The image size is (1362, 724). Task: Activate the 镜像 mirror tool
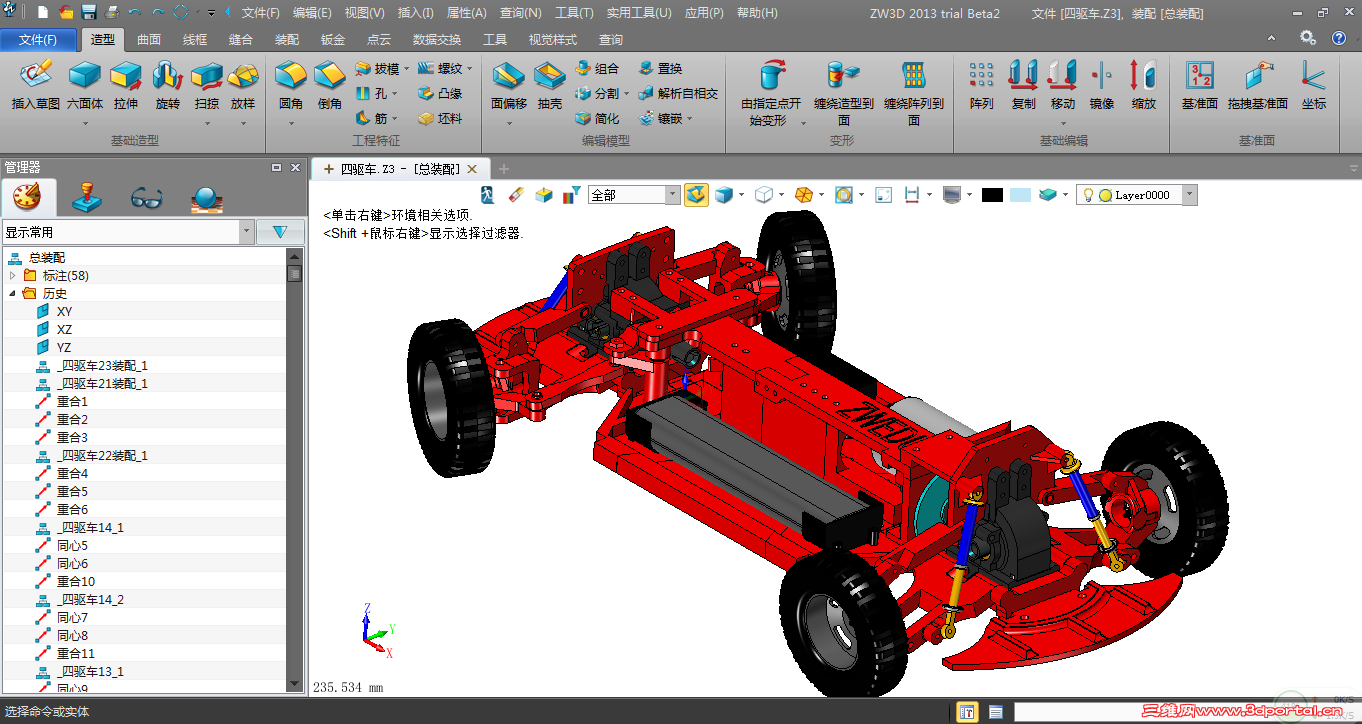coord(1102,85)
